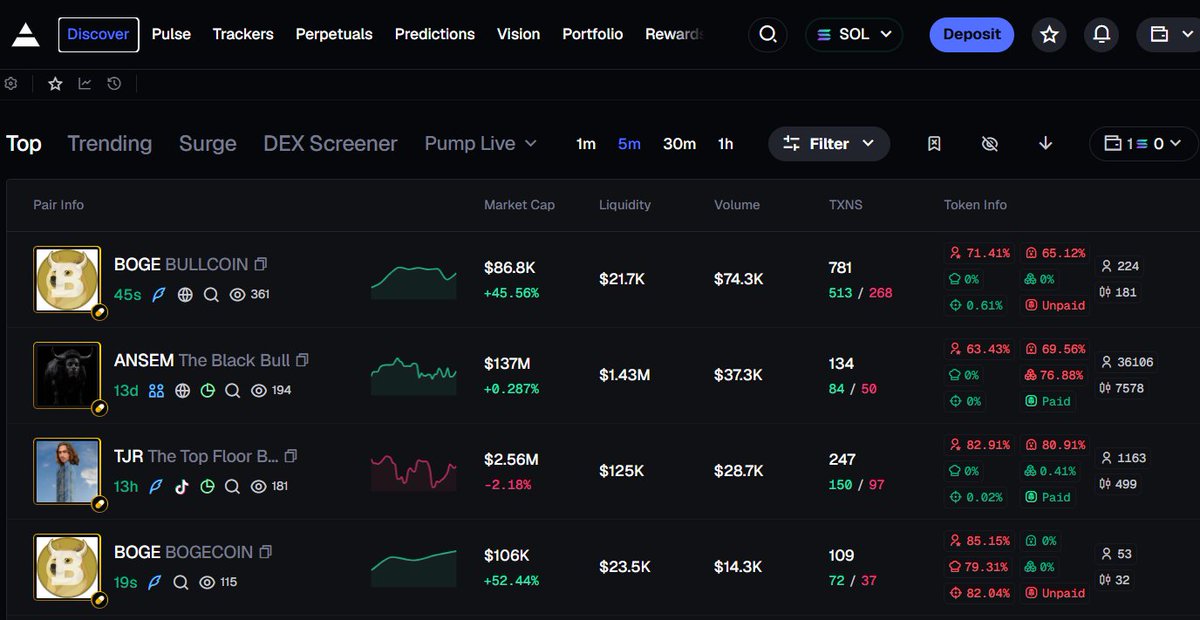
Task: Open notifications bell
Action: pos(1101,34)
